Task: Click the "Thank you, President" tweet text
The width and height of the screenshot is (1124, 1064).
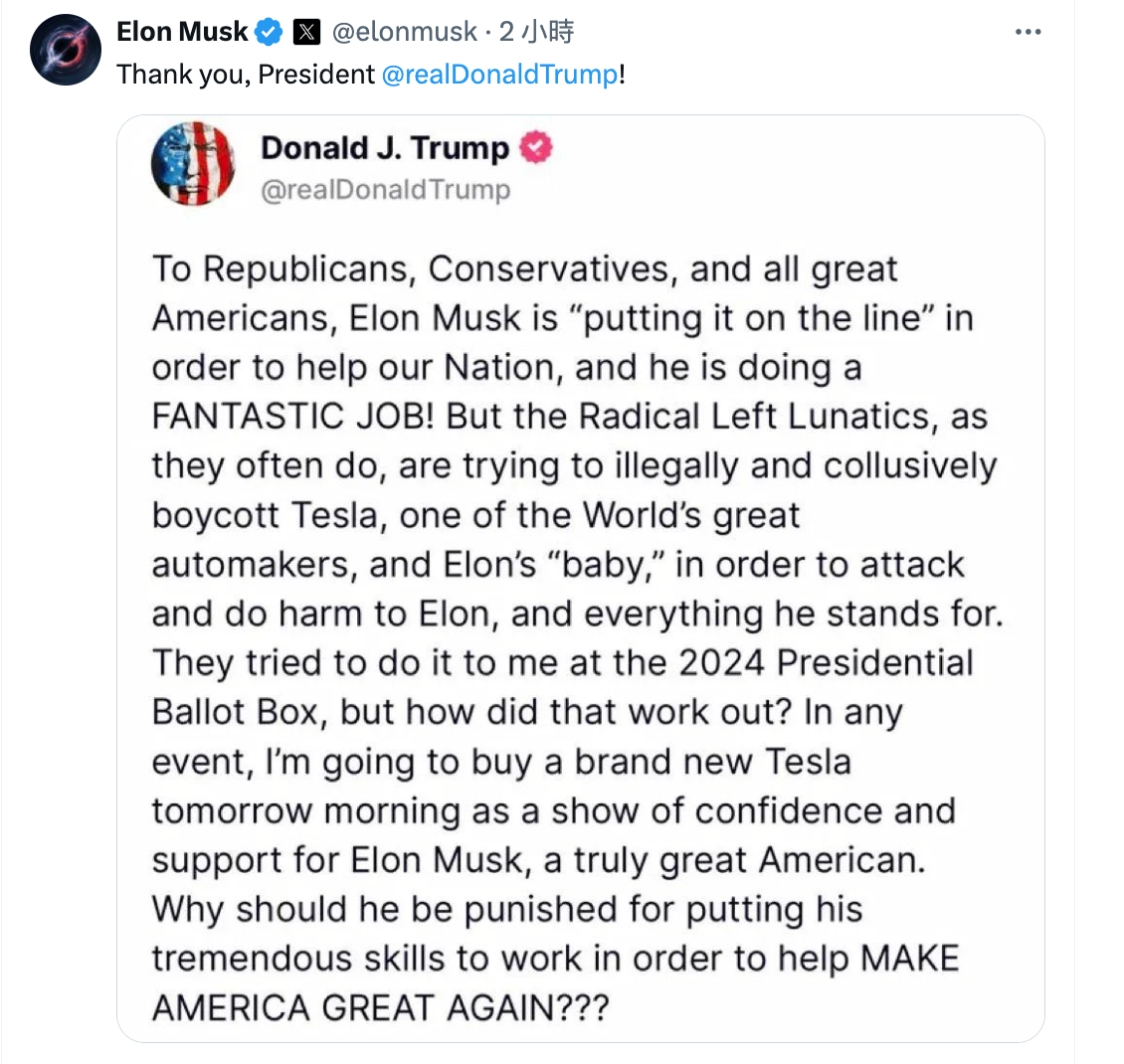Action: pyautogui.click(x=245, y=75)
